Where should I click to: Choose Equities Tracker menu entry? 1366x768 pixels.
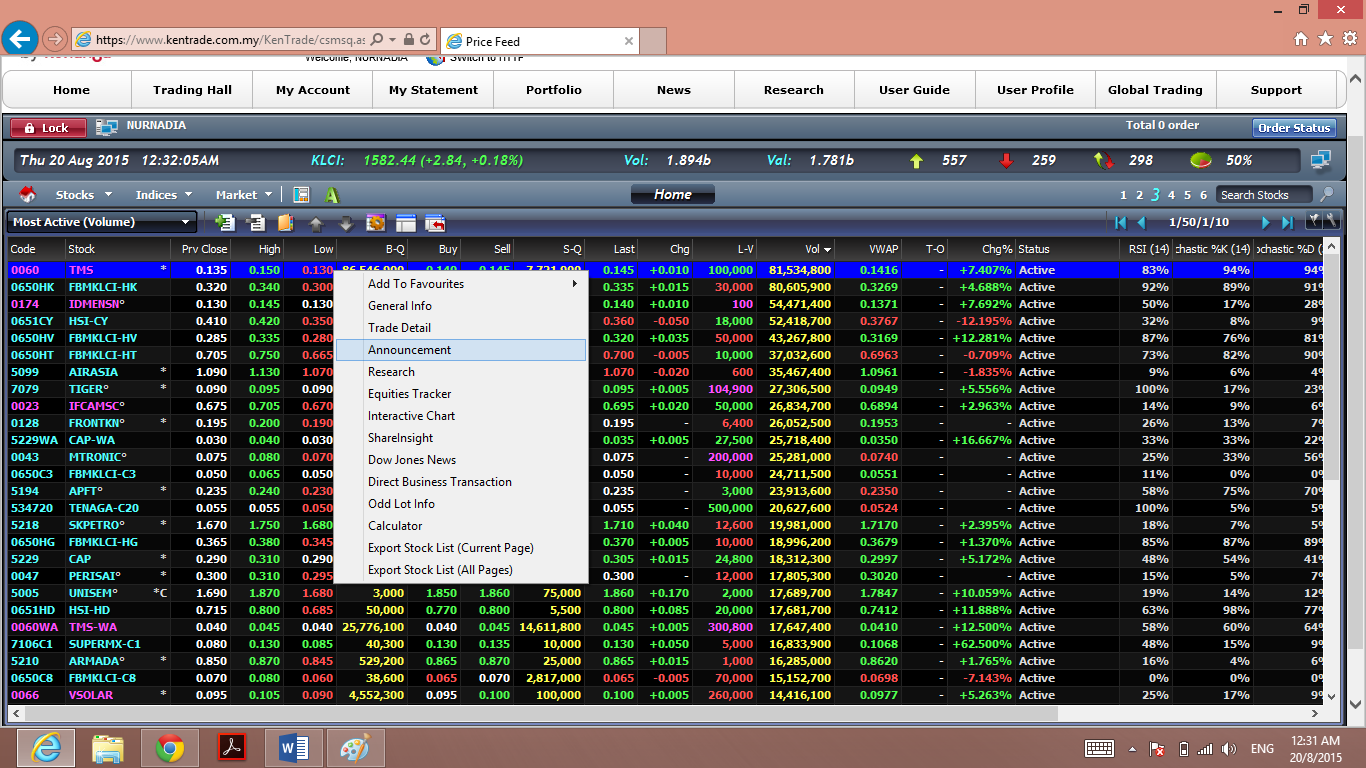(460, 394)
